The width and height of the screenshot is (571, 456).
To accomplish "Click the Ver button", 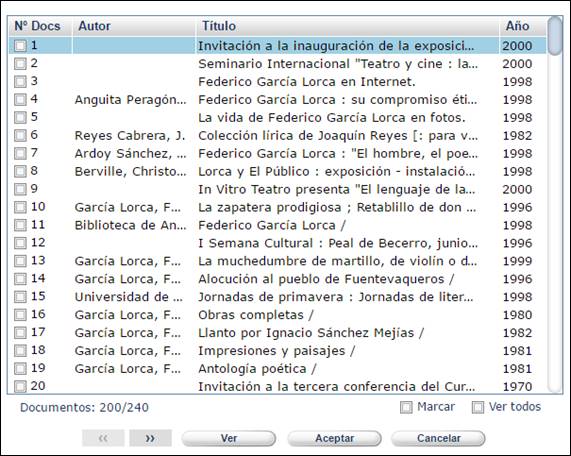I will tap(229, 438).
